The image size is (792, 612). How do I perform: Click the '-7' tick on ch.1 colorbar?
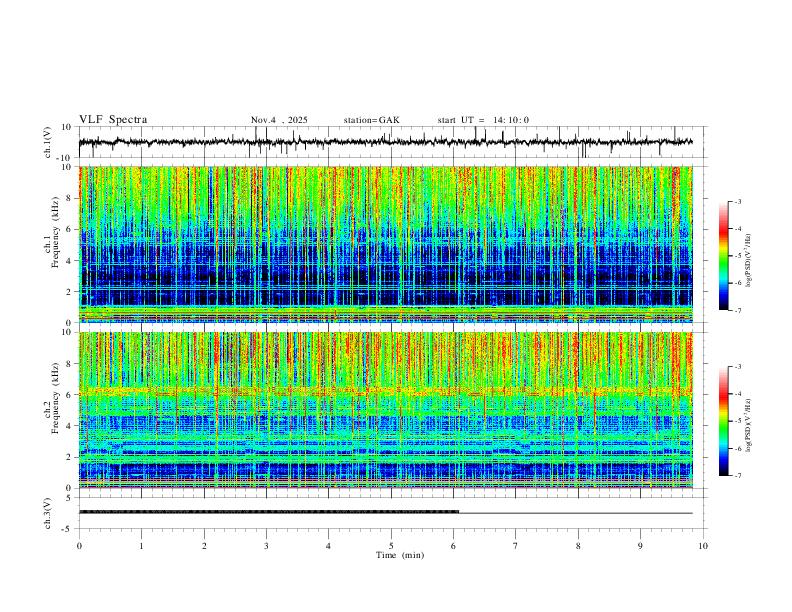737,311
